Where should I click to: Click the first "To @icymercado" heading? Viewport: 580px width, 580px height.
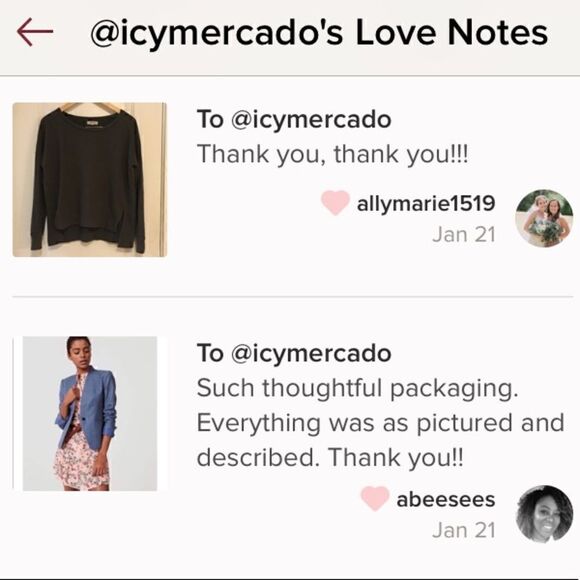point(294,119)
